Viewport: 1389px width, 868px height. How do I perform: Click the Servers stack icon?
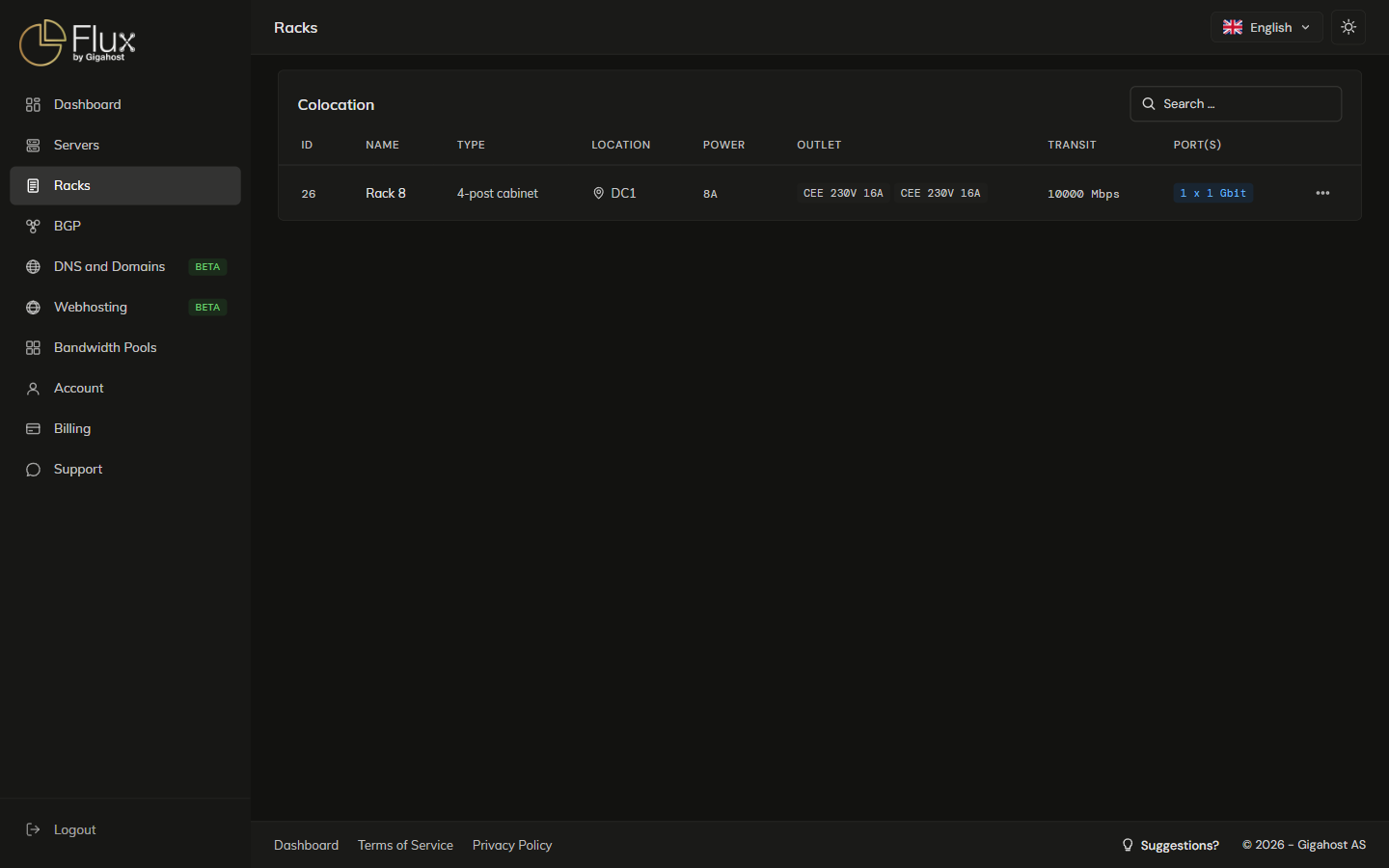tap(33, 146)
